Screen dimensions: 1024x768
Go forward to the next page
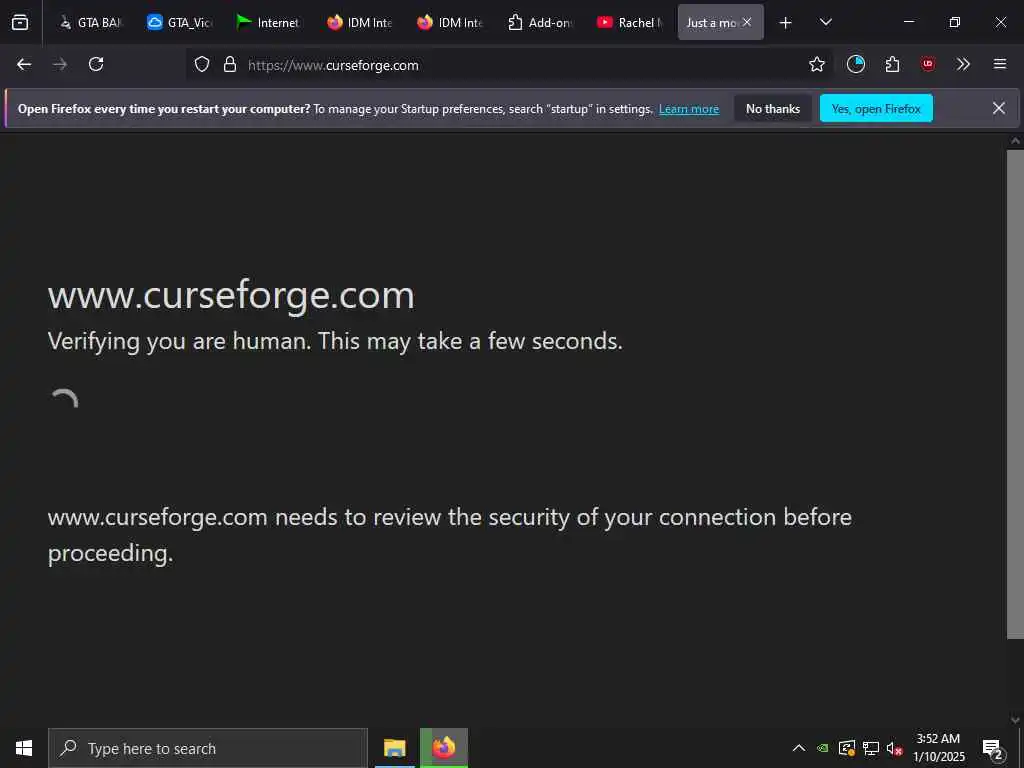tap(60, 64)
